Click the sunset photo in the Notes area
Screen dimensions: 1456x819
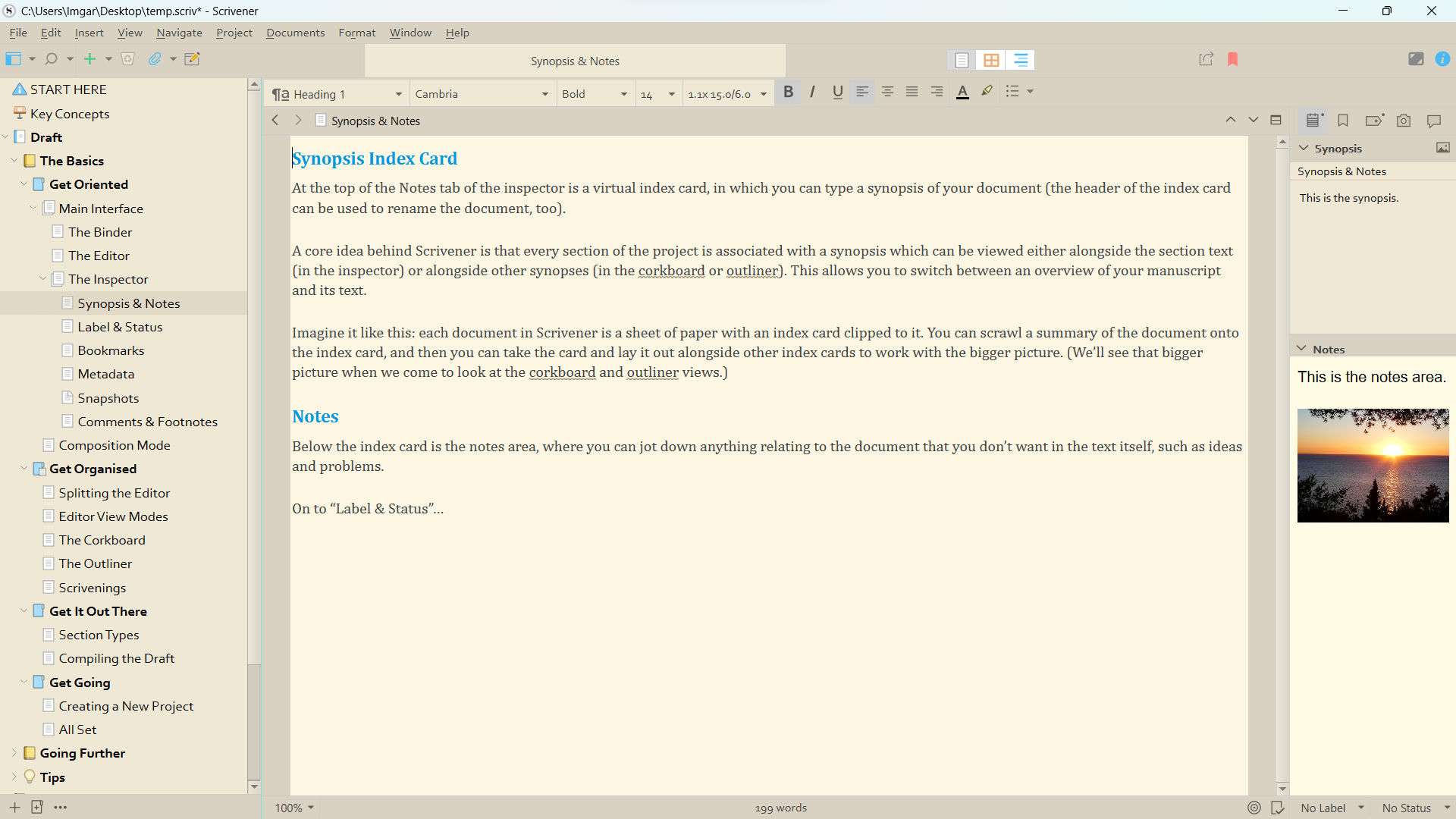1373,465
